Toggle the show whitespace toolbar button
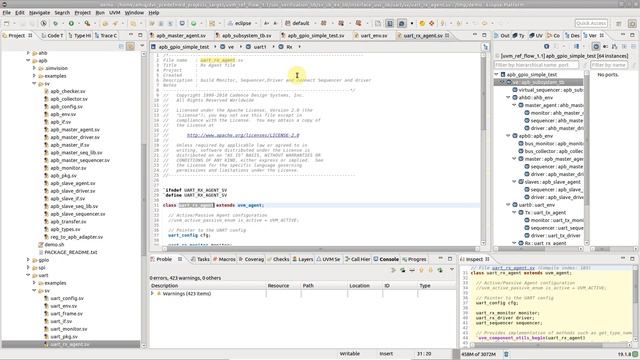Image resolution: width=640 pixels, height=360 pixels. [x=401, y=24]
